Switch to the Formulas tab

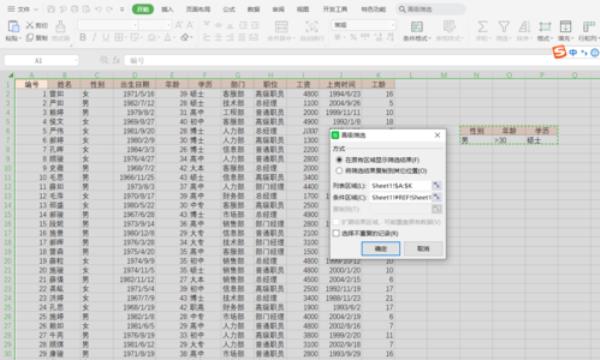point(229,9)
